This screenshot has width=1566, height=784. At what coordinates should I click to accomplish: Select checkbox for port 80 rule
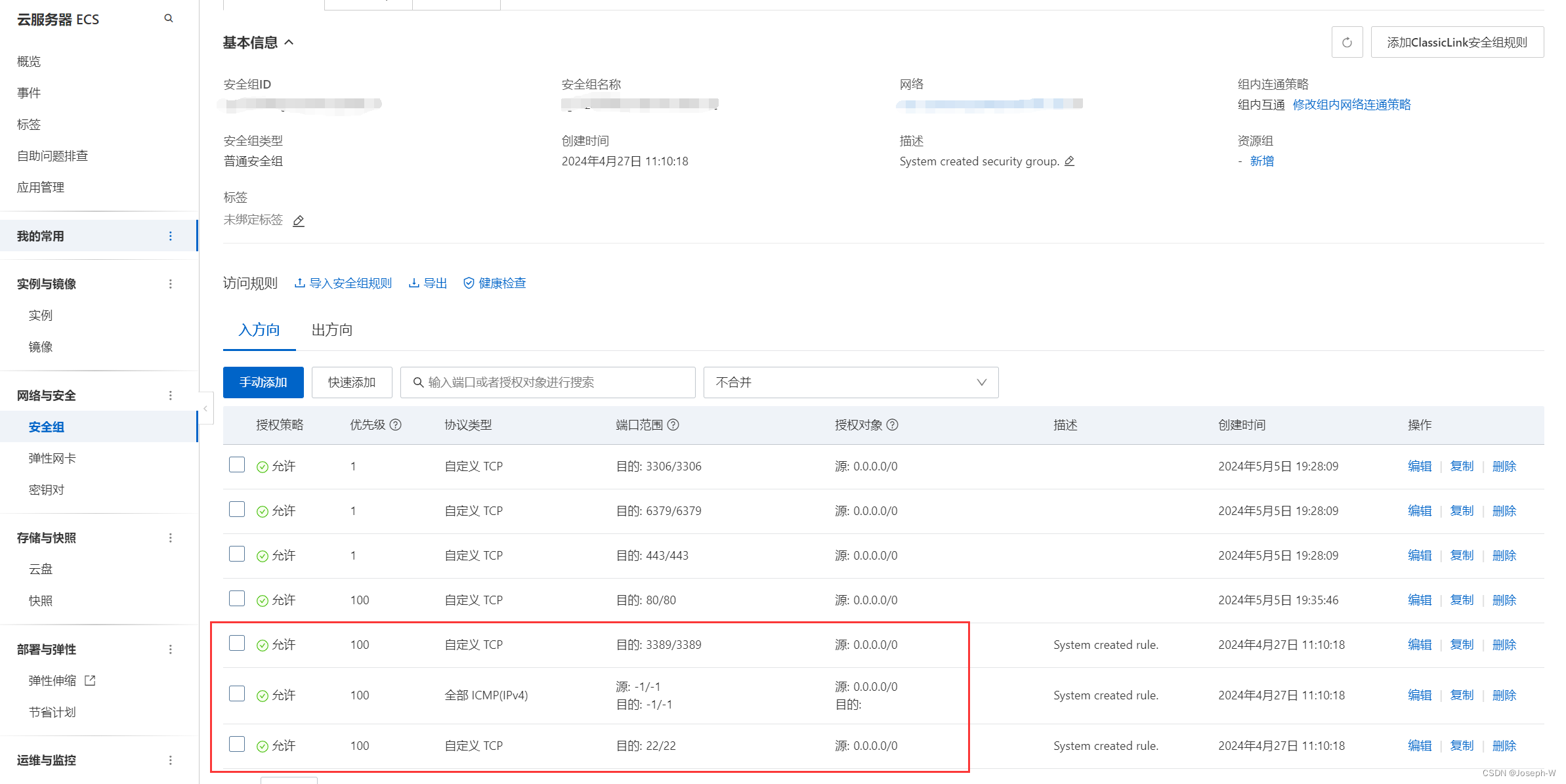(x=237, y=598)
